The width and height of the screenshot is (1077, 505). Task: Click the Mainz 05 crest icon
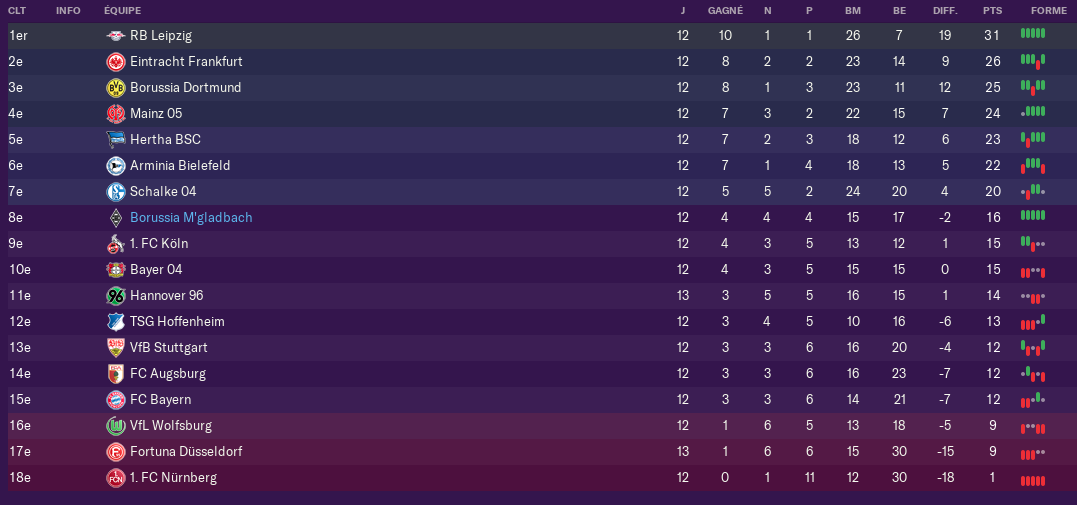coord(115,114)
